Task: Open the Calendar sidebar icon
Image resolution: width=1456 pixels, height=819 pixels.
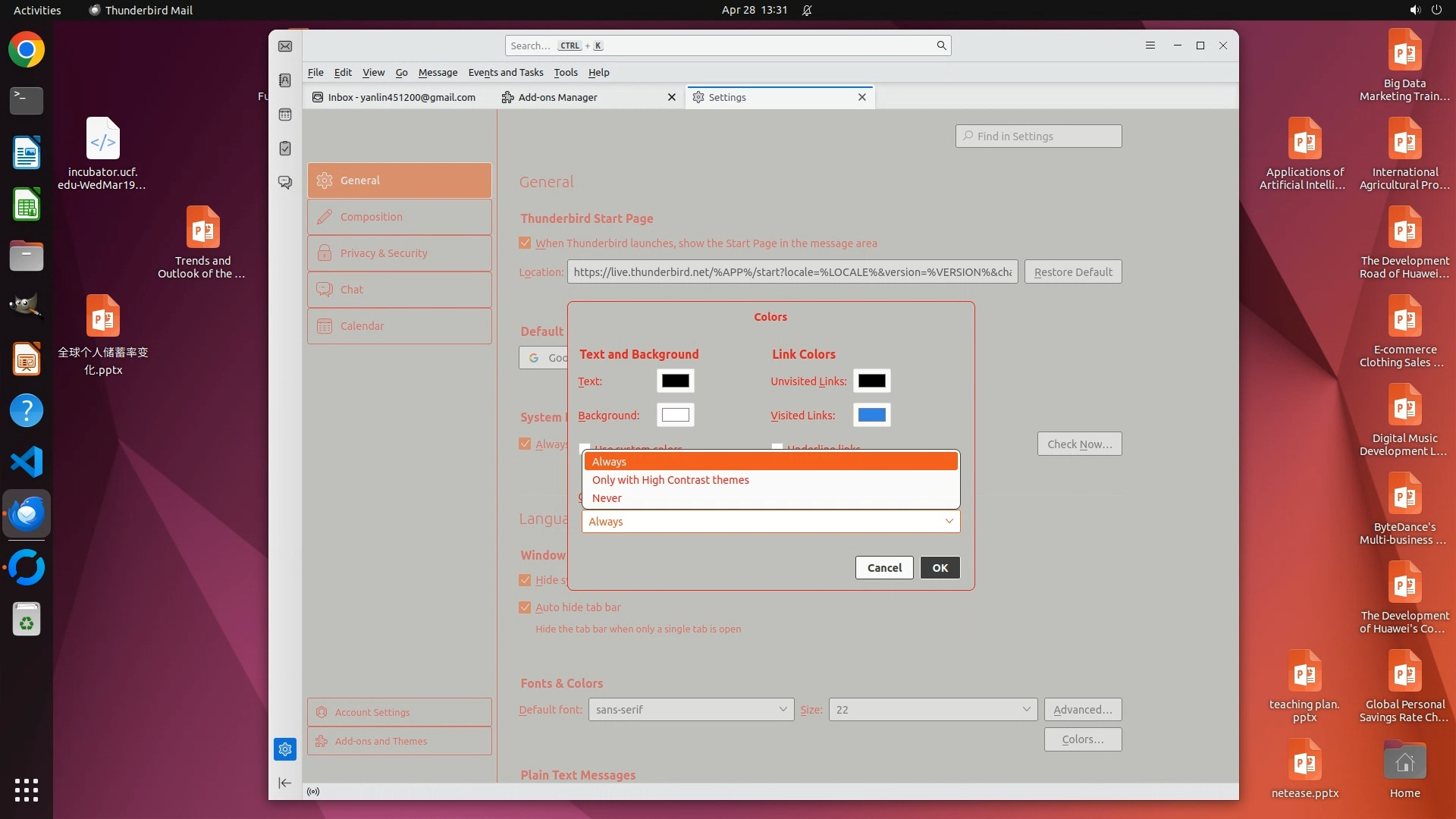Action: (x=285, y=115)
